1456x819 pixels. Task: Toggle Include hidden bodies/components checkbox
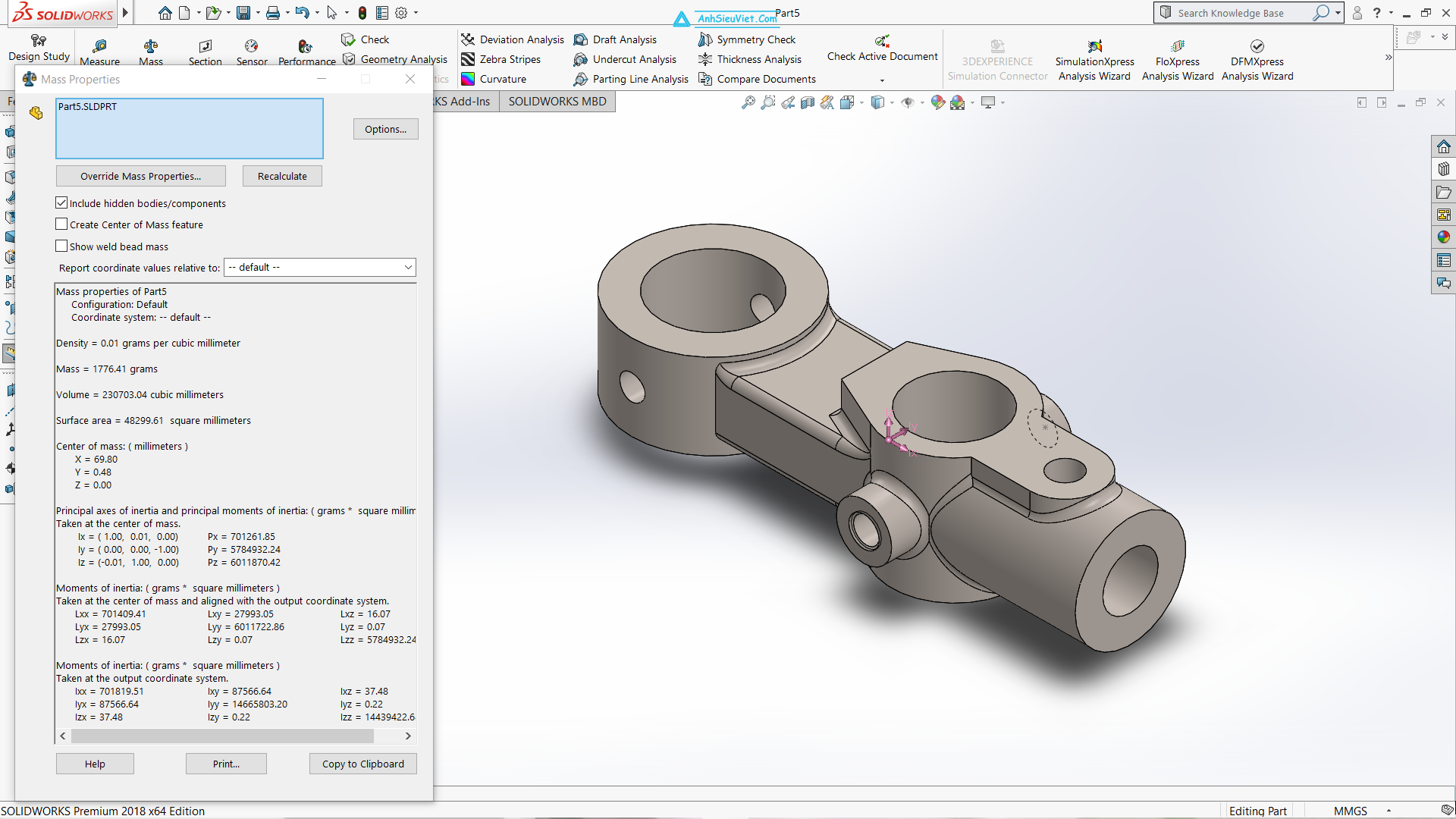click(61, 202)
